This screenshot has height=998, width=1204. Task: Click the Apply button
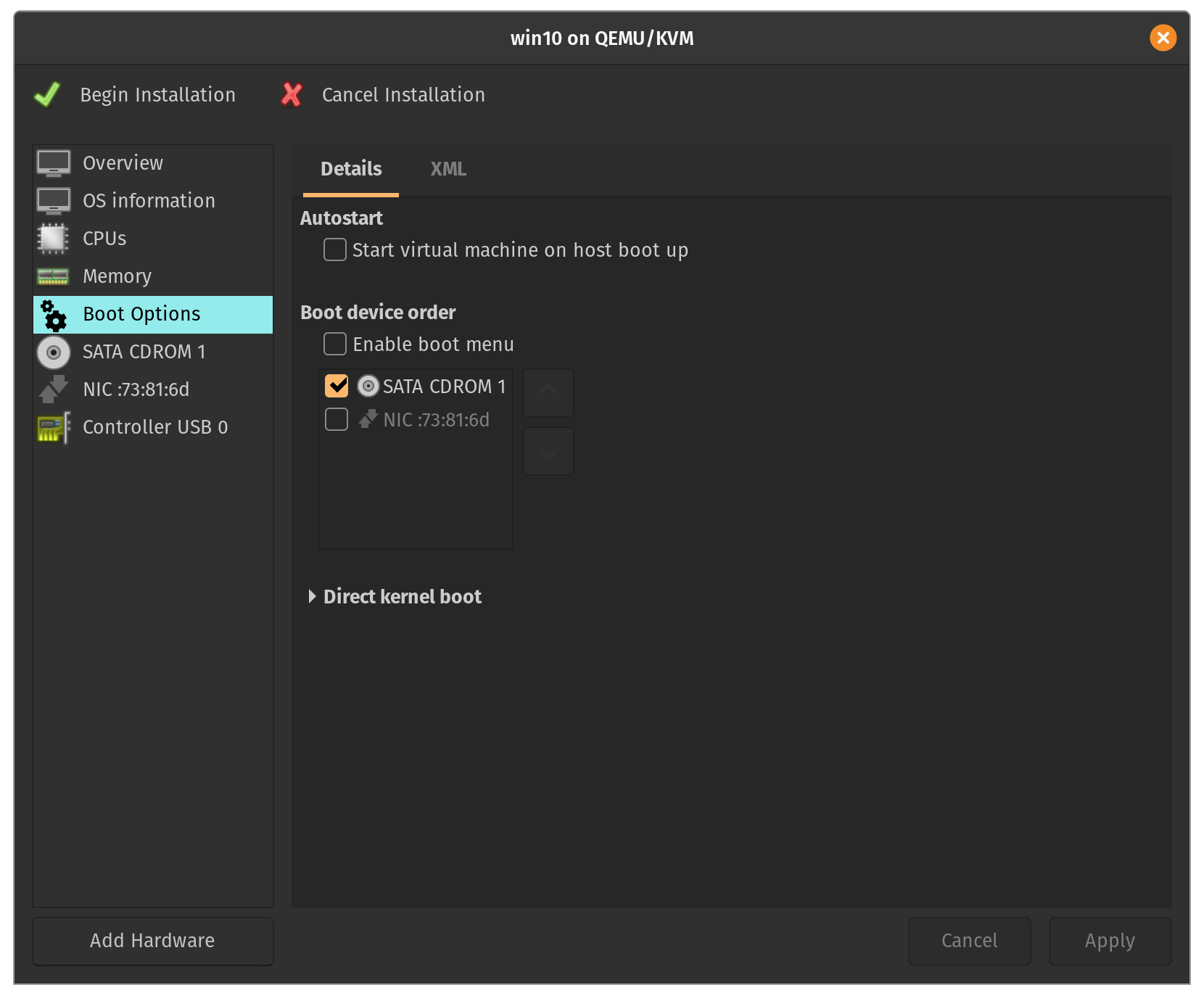[x=1110, y=941]
